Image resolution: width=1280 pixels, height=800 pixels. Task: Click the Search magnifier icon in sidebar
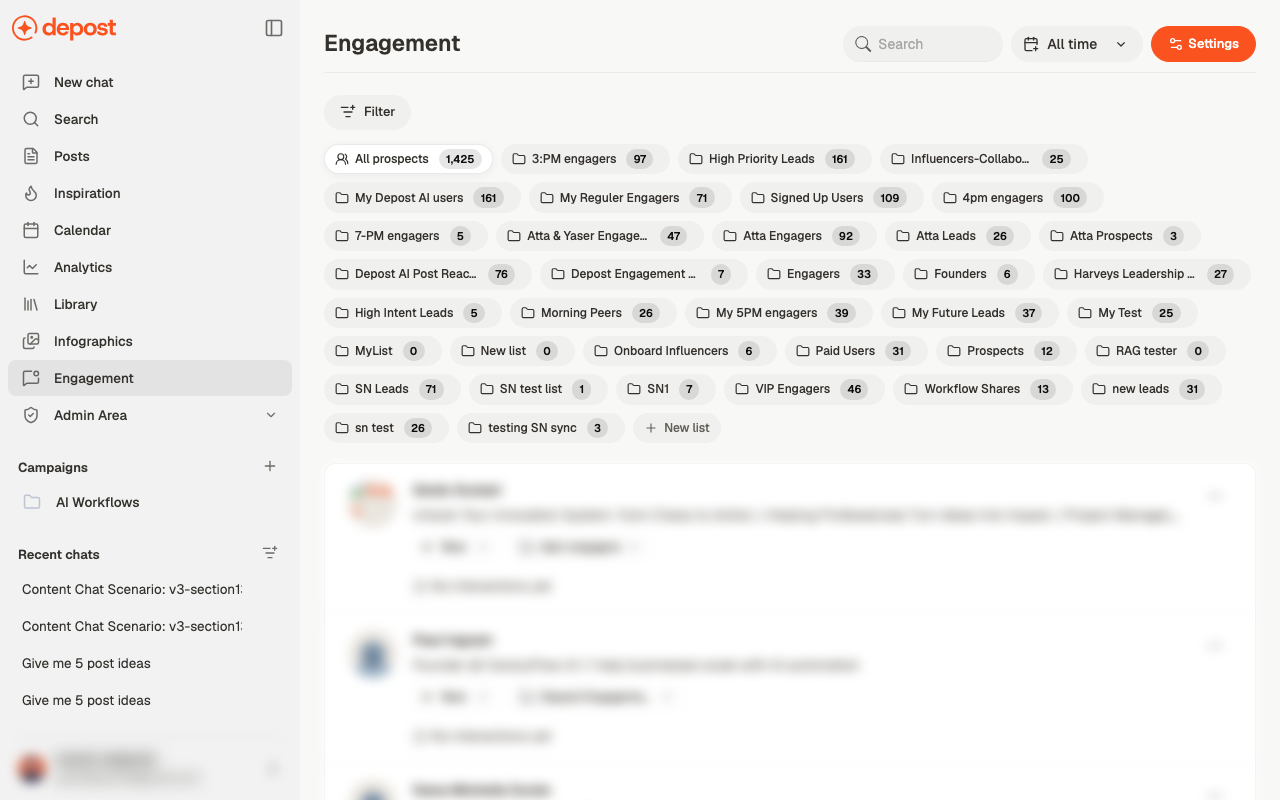(31, 119)
